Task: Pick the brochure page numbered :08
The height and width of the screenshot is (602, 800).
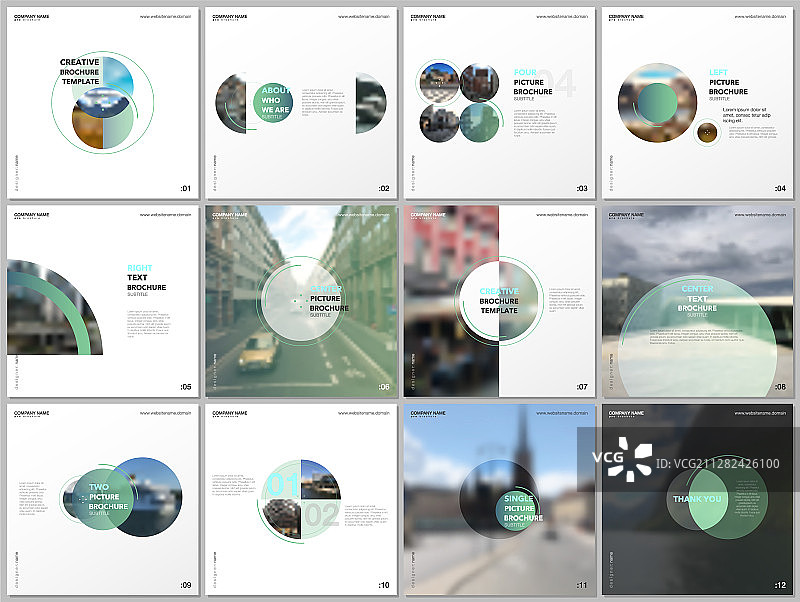Action: tap(697, 301)
